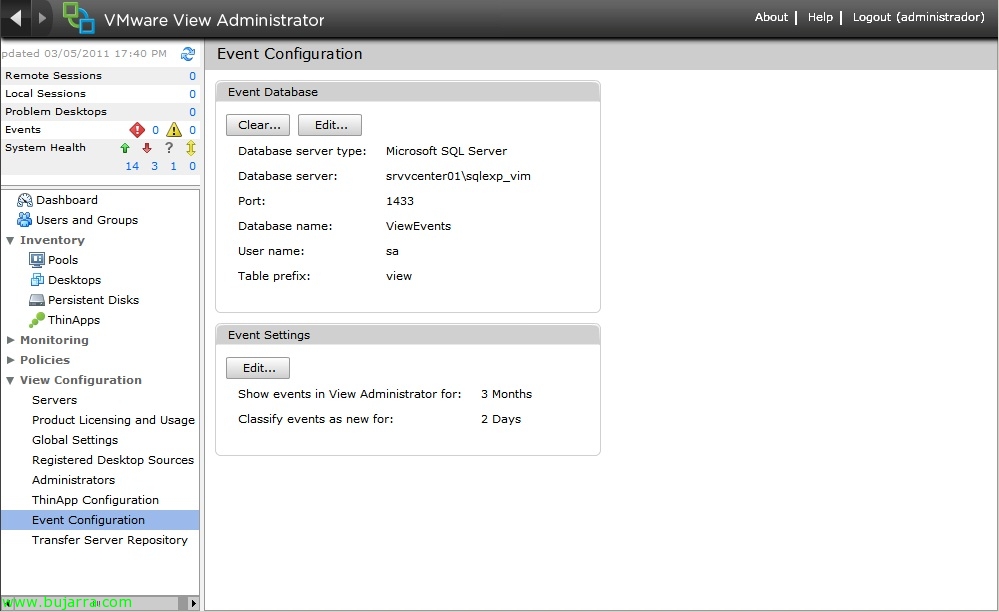Log out via Logout (administrador) link

pyautogui.click(x=918, y=17)
